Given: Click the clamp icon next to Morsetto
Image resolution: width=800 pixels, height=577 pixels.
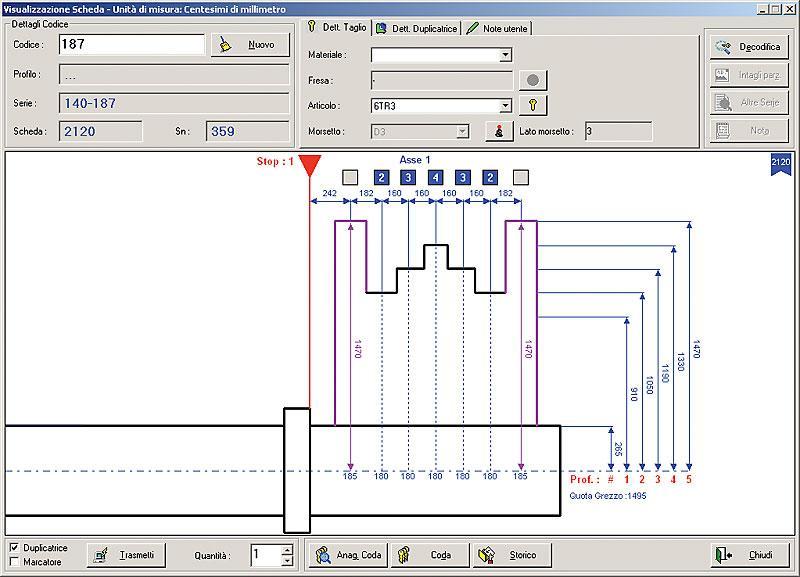Looking at the screenshot, I should 499,131.
